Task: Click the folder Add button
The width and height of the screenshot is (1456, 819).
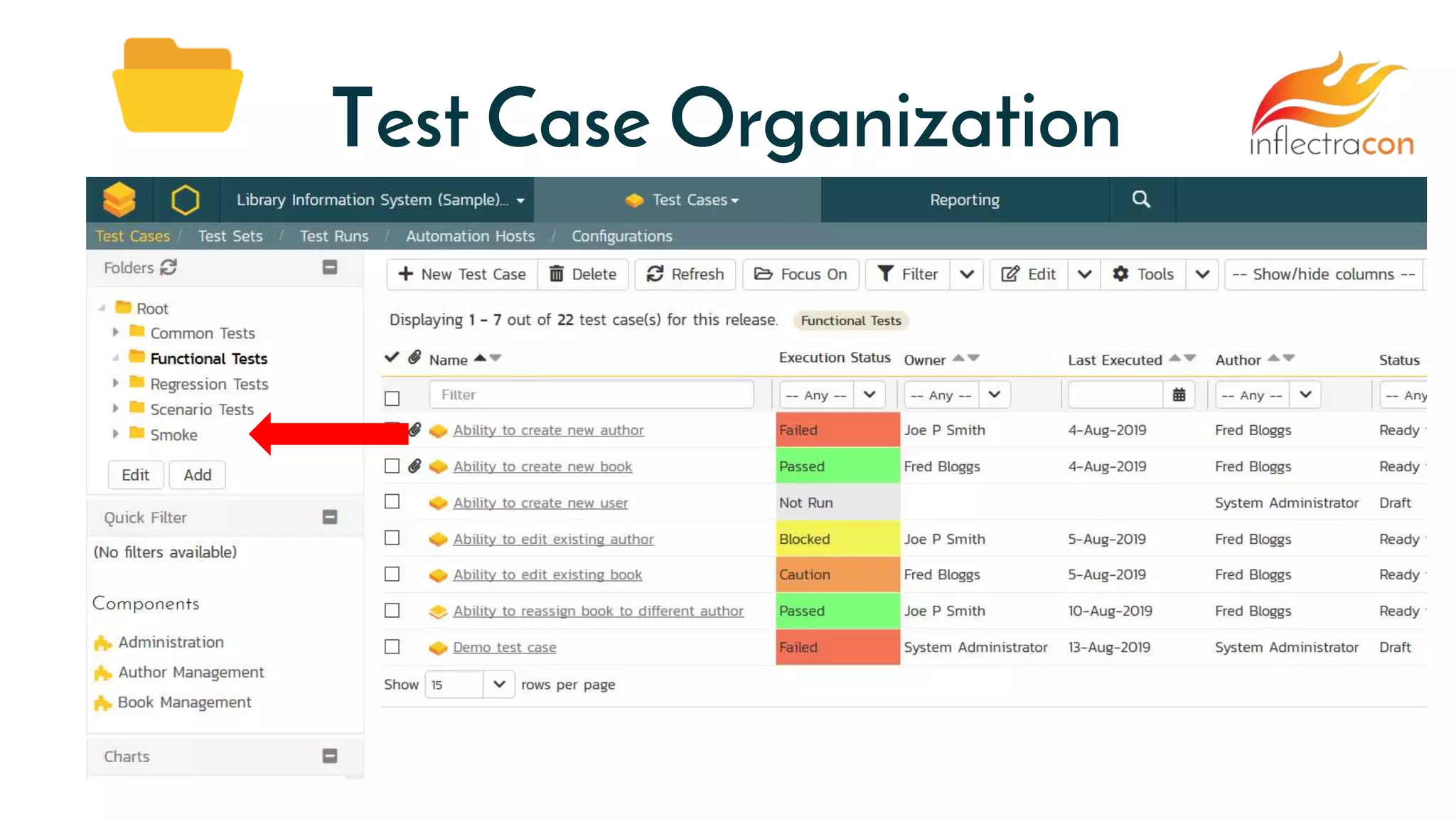Action: pos(198,475)
